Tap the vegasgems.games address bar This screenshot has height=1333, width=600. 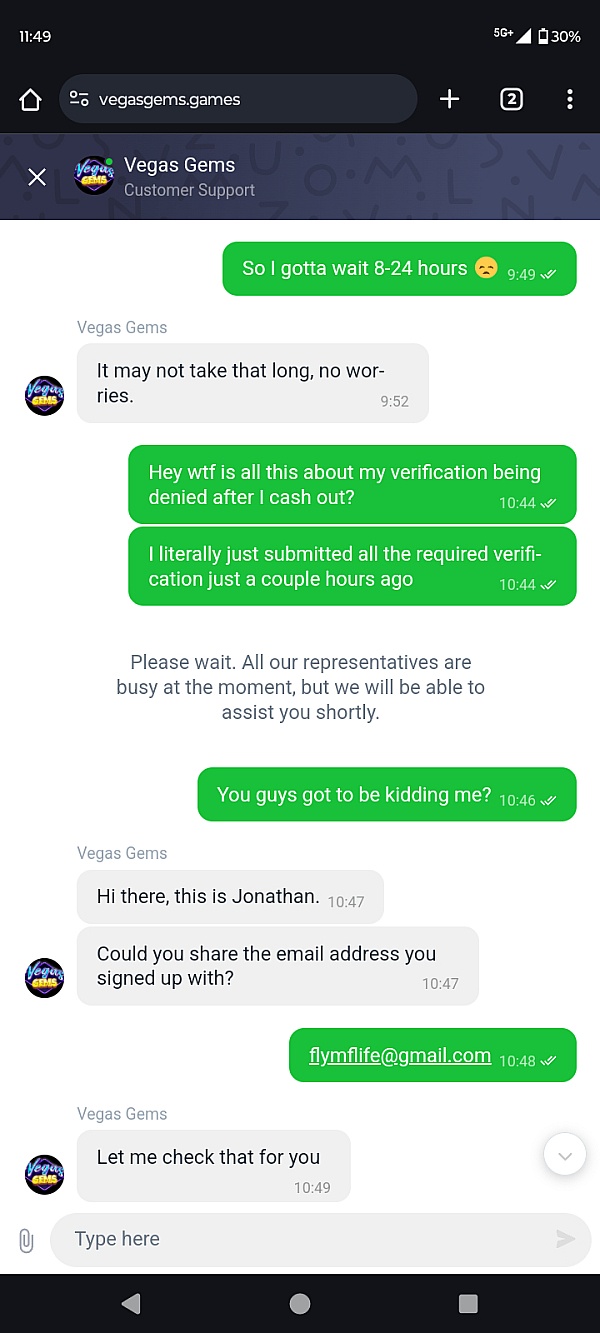click(x=250, y=99)
